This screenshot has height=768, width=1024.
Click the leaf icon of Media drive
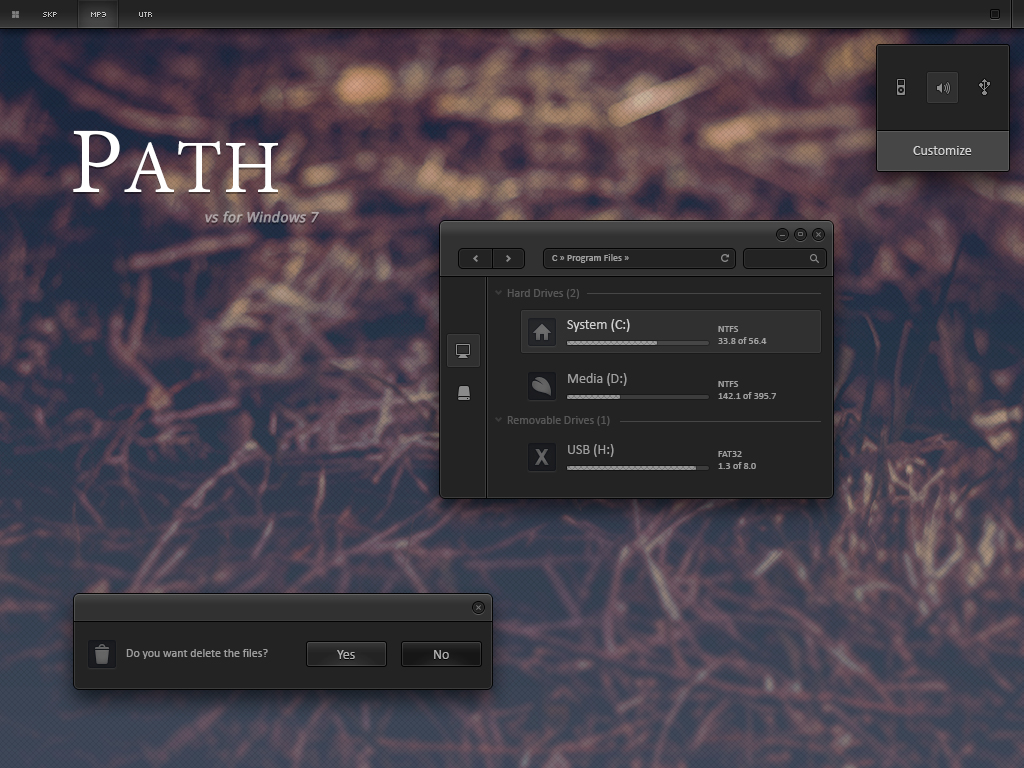[541, 387]
